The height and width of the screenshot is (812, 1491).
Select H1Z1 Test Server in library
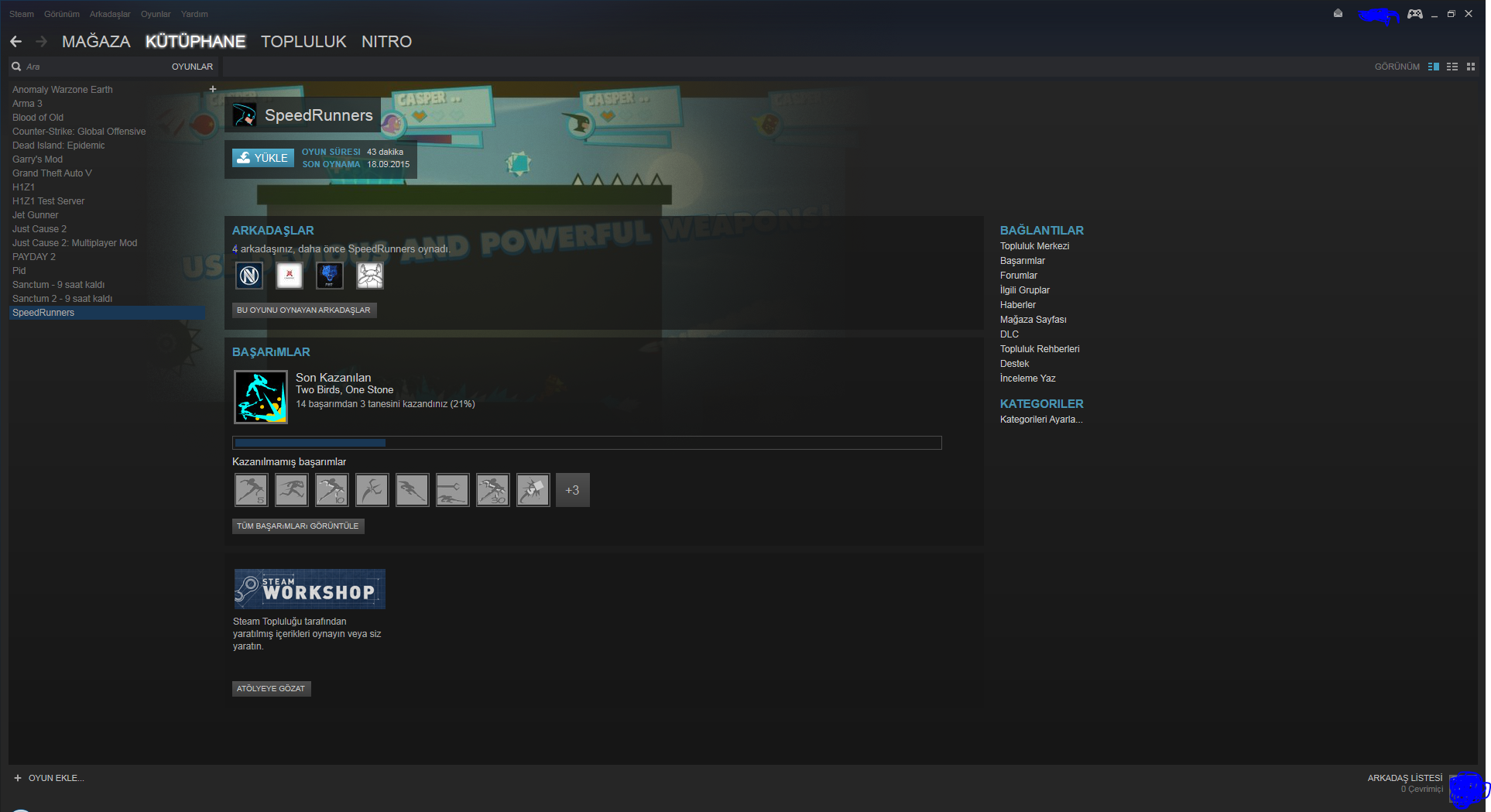tap(48, 201)
